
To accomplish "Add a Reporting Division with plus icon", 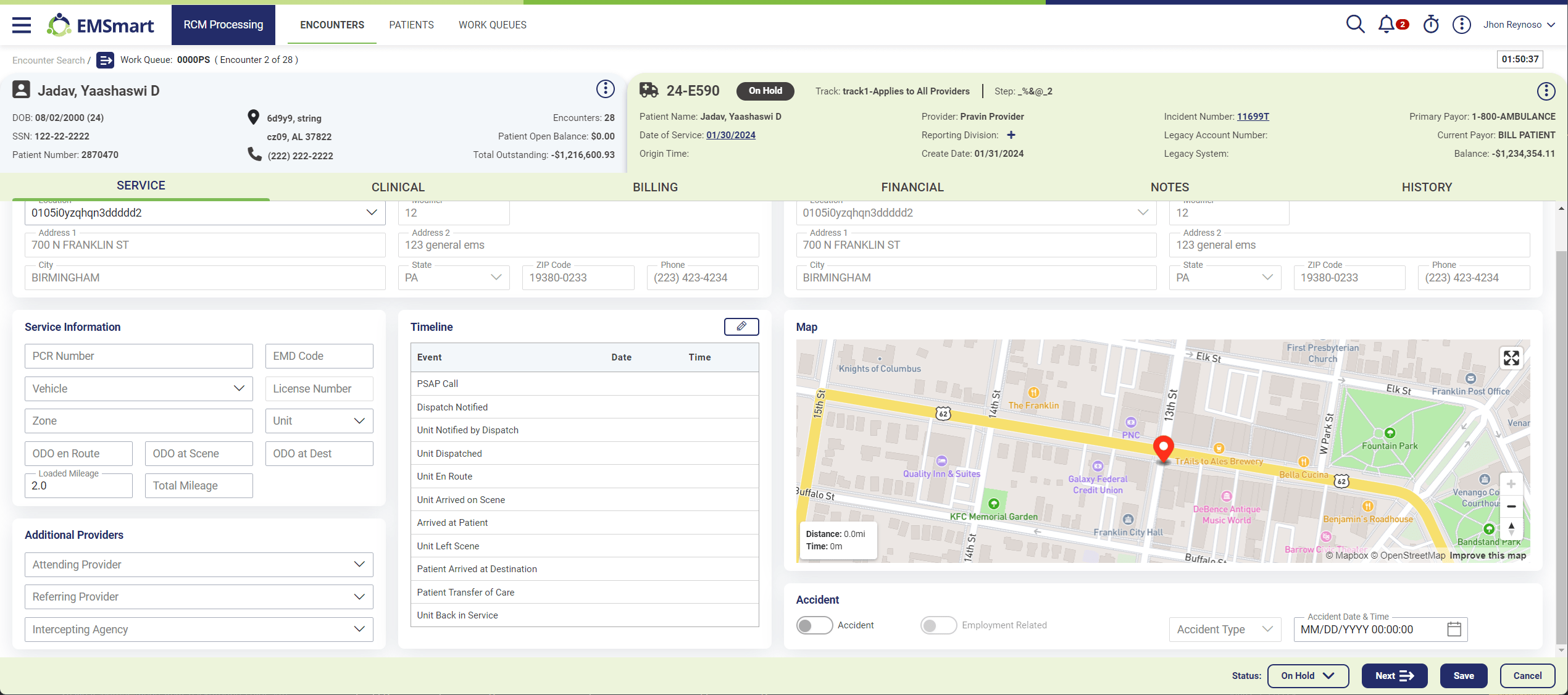I will (x=1011, y=135).
